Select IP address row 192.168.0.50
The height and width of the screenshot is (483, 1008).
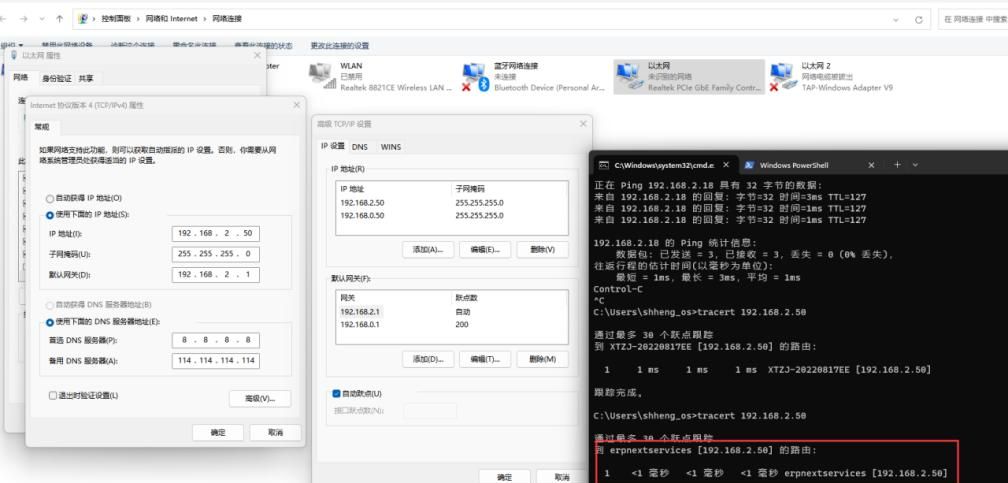451,215
